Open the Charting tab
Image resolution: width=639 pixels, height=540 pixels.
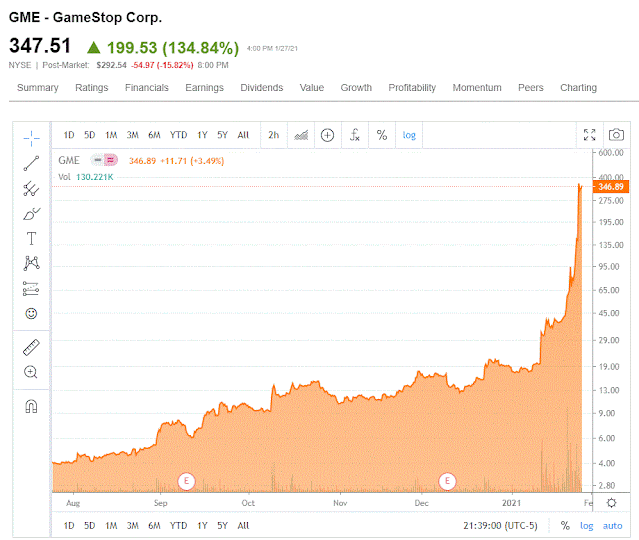578,88
